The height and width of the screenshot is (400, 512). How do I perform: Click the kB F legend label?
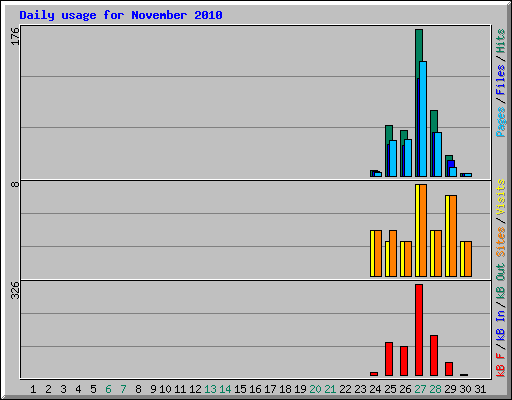tap(500, 364)
